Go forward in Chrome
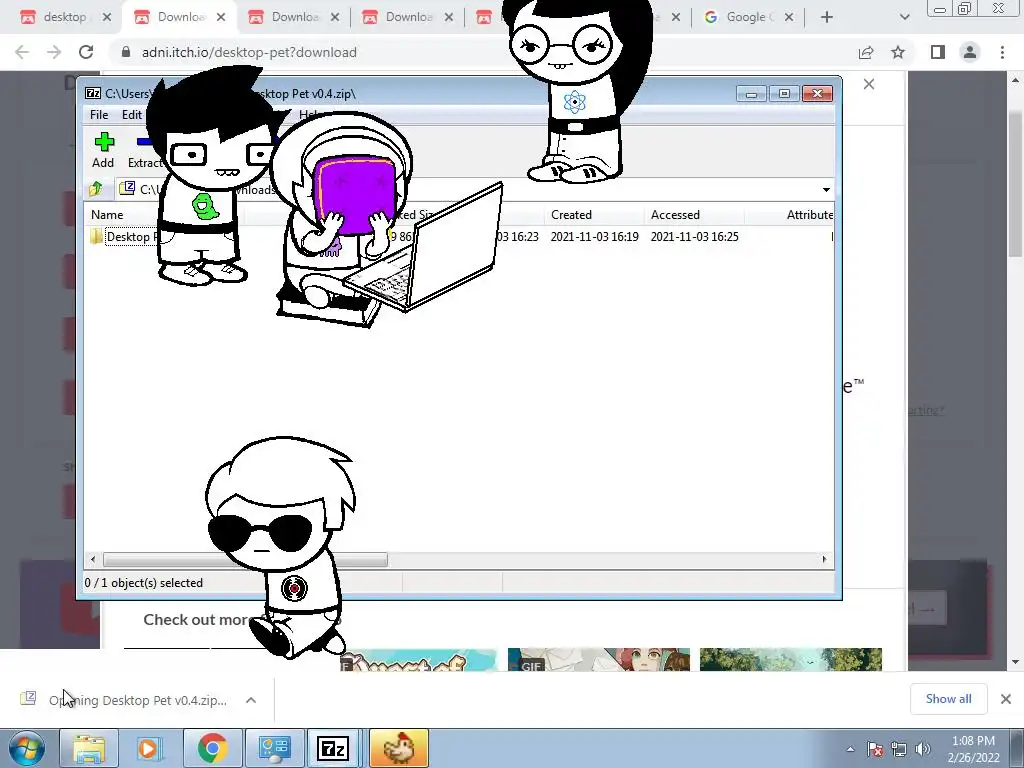The height and width of the screenshot is (768, 1024). coord(54,52)
